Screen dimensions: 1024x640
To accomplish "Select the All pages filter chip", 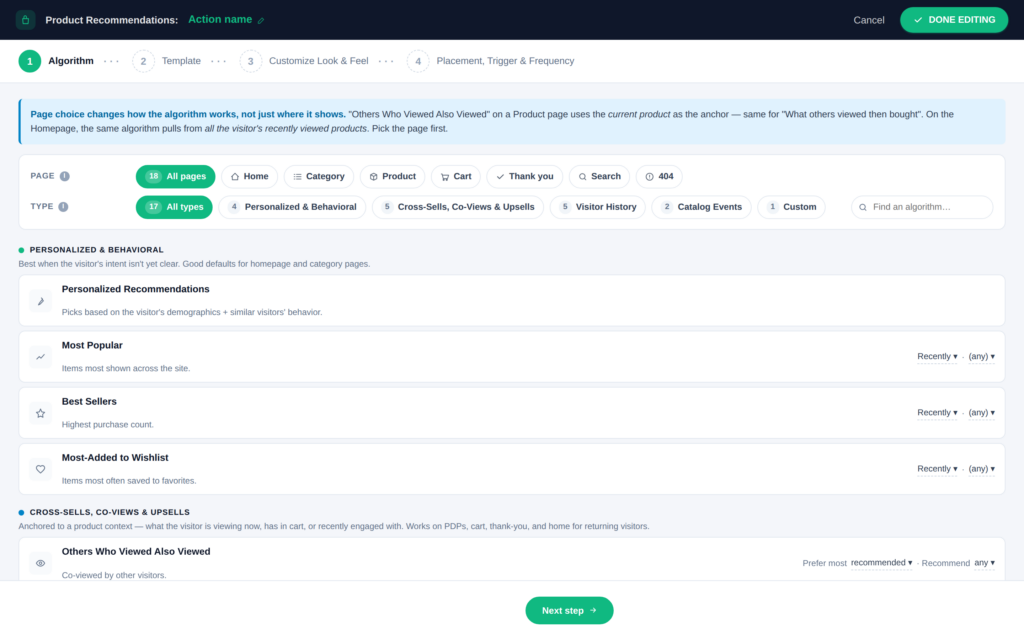I will point(176,176).
